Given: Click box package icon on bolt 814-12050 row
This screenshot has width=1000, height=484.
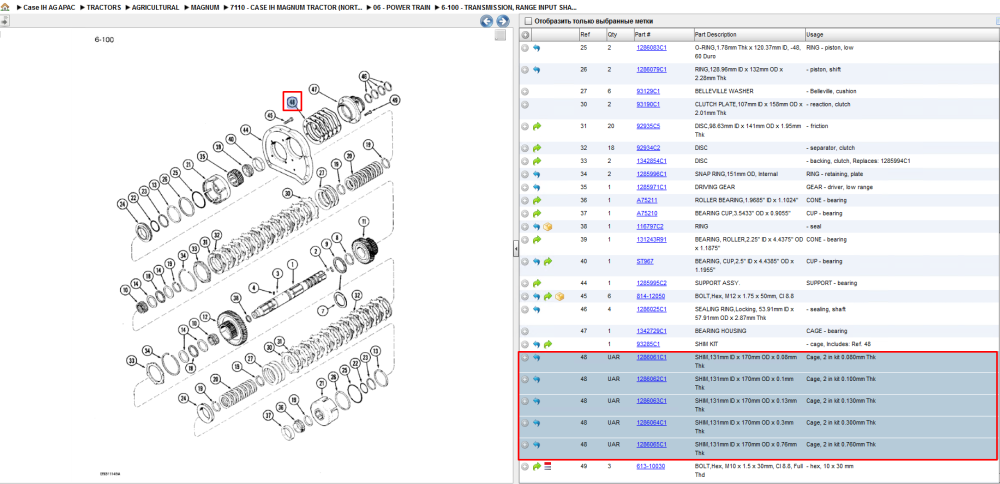Looking at the screenshot, I should click(x=558, y=297).
